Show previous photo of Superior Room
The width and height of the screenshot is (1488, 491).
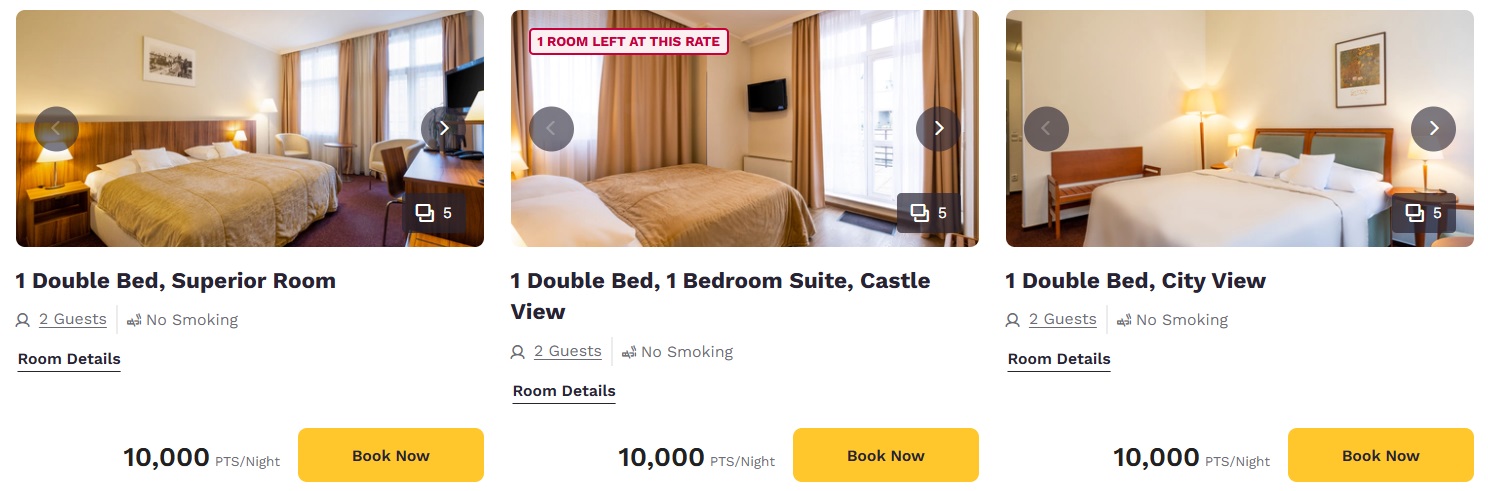56,128
